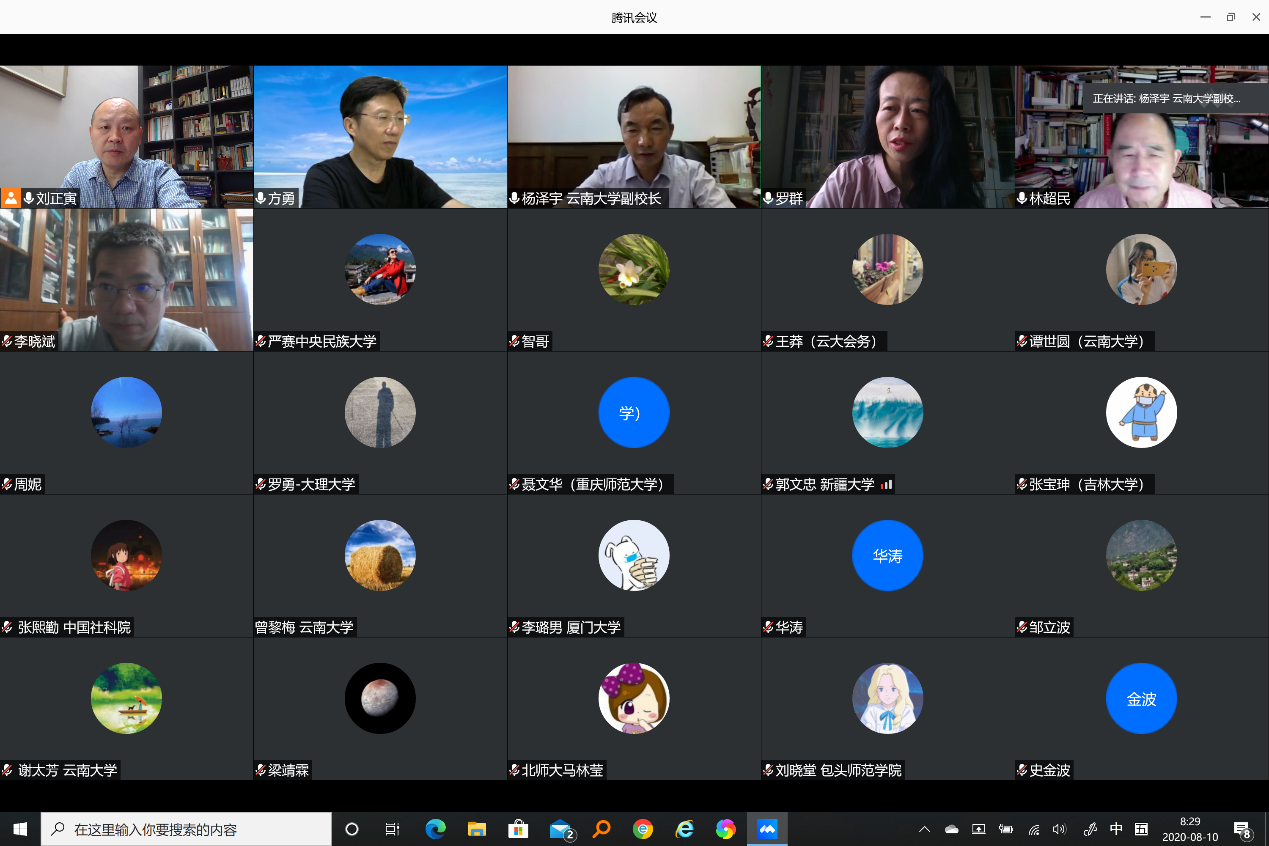The width and height of the screenshot is (1269, 846).
Task: Toggle the Chinese input mode indicator 中
Action: [1116, 829]
